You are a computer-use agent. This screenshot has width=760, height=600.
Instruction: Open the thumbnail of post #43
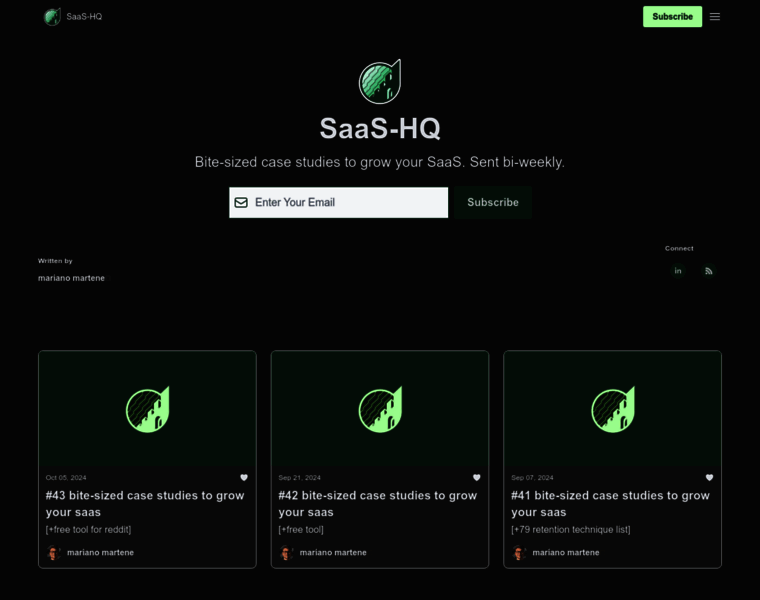(147, 409)
